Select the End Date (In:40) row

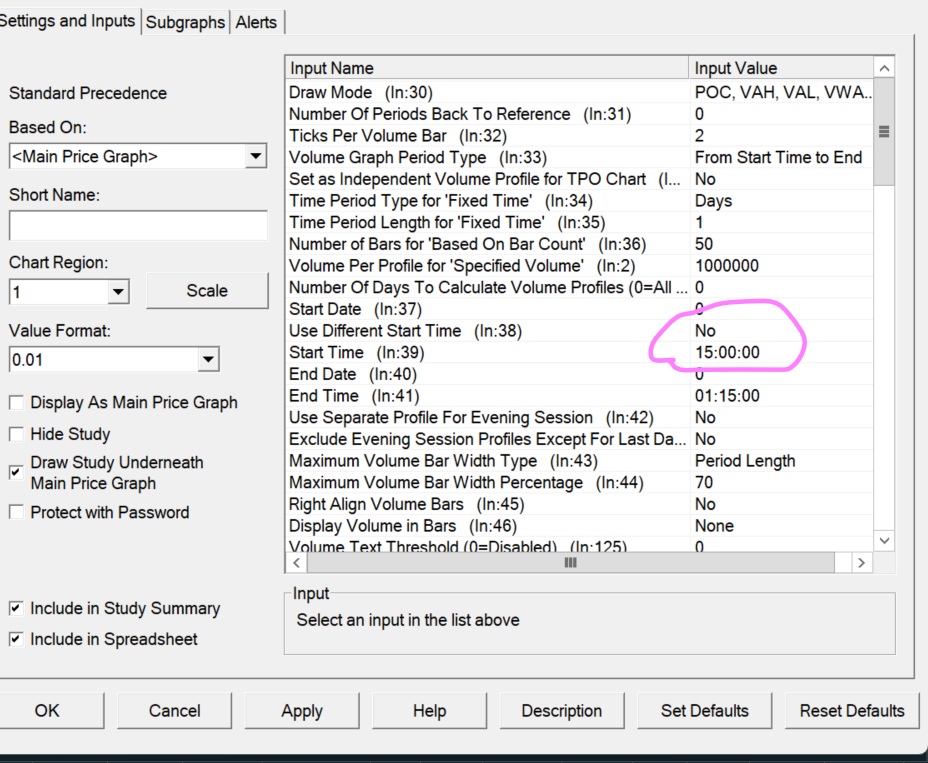579,374
